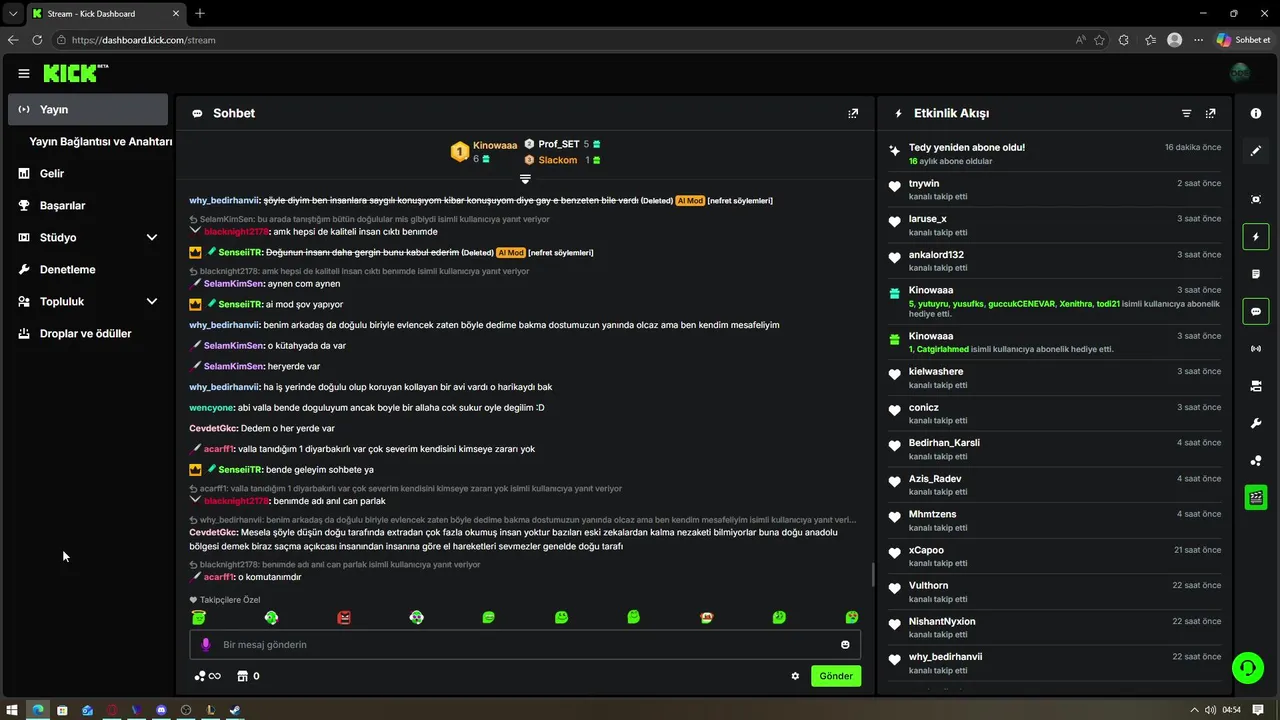Select tnywin follow event

1054,189
